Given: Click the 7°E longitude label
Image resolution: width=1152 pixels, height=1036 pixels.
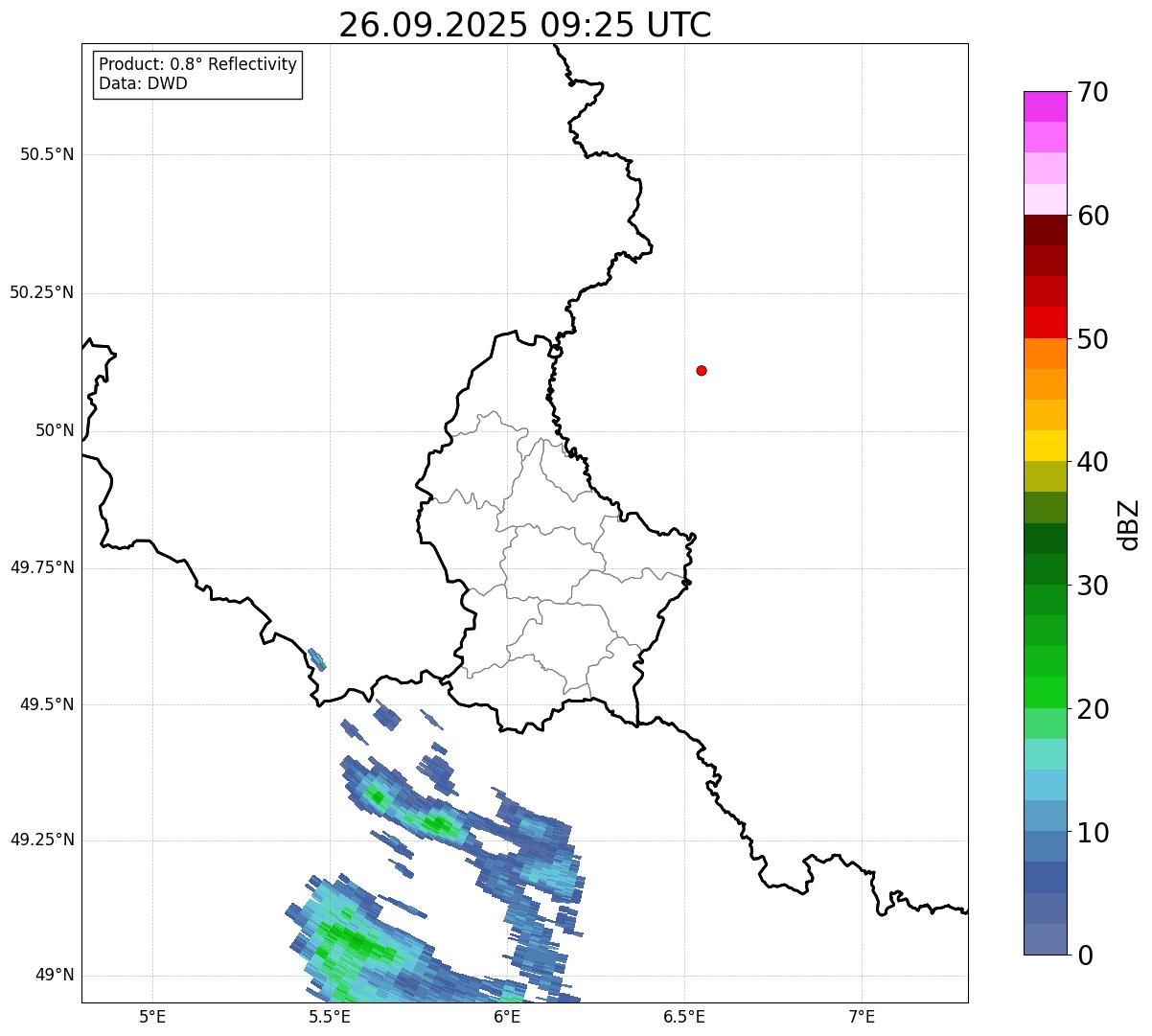Looking at the screenshot, I should pos(863,1016).
